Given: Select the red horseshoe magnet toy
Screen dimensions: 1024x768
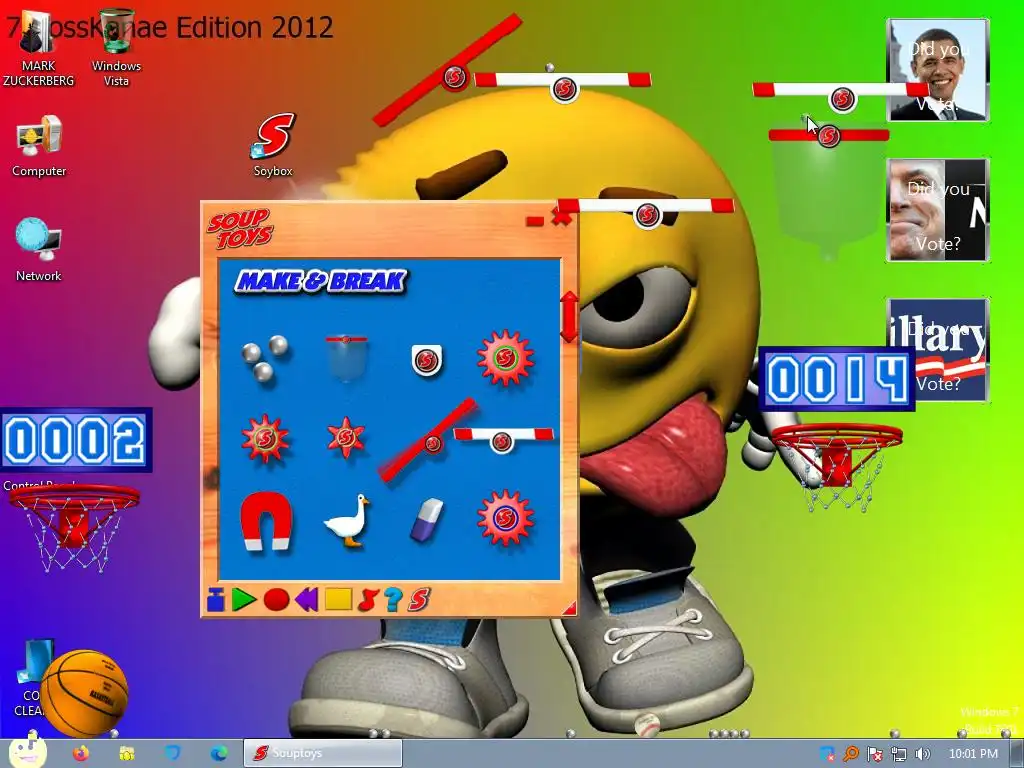Looking at the screenshot, I should [x=264, y=520].
